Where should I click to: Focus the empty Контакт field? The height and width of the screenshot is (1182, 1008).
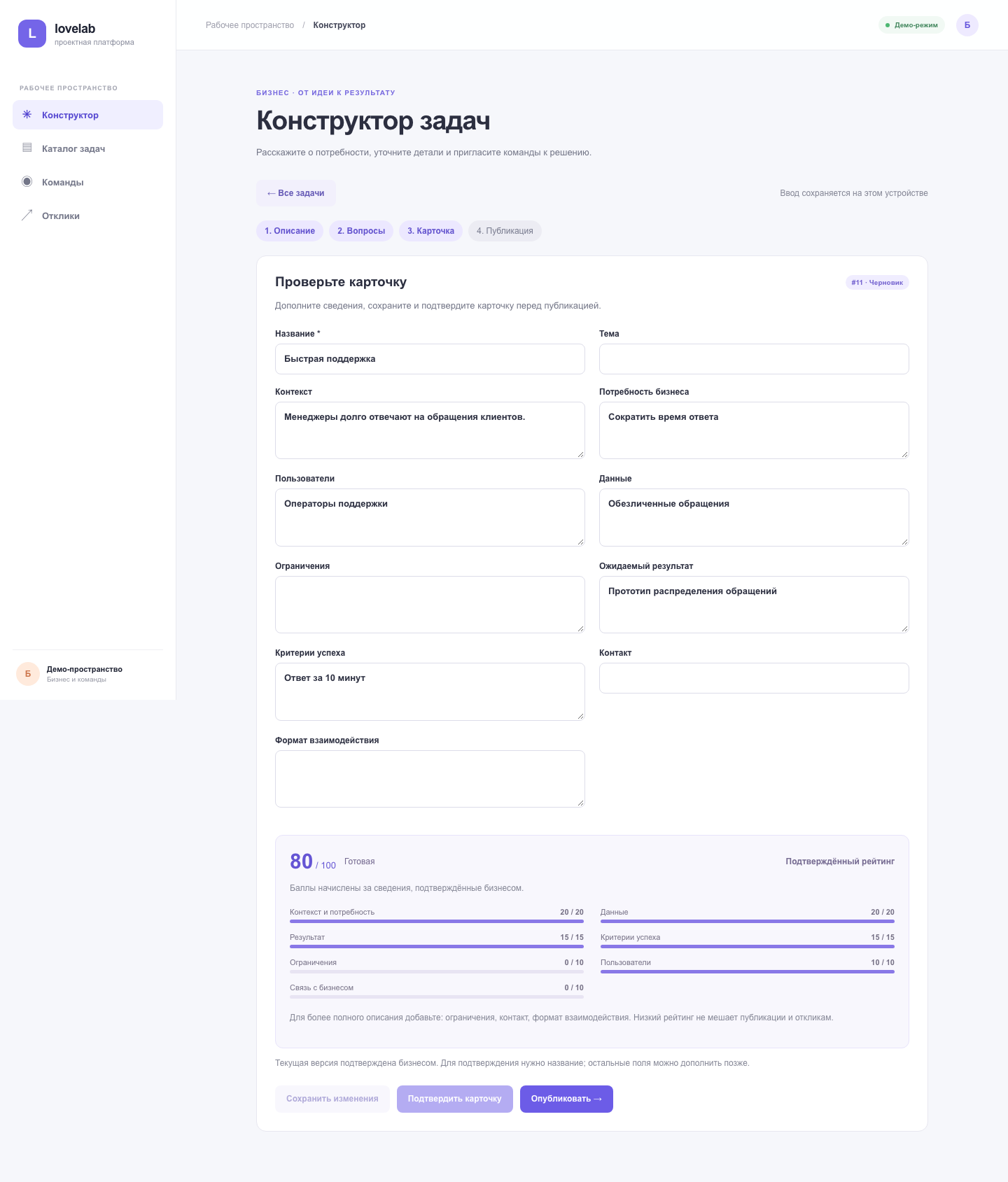pos(754,678)
